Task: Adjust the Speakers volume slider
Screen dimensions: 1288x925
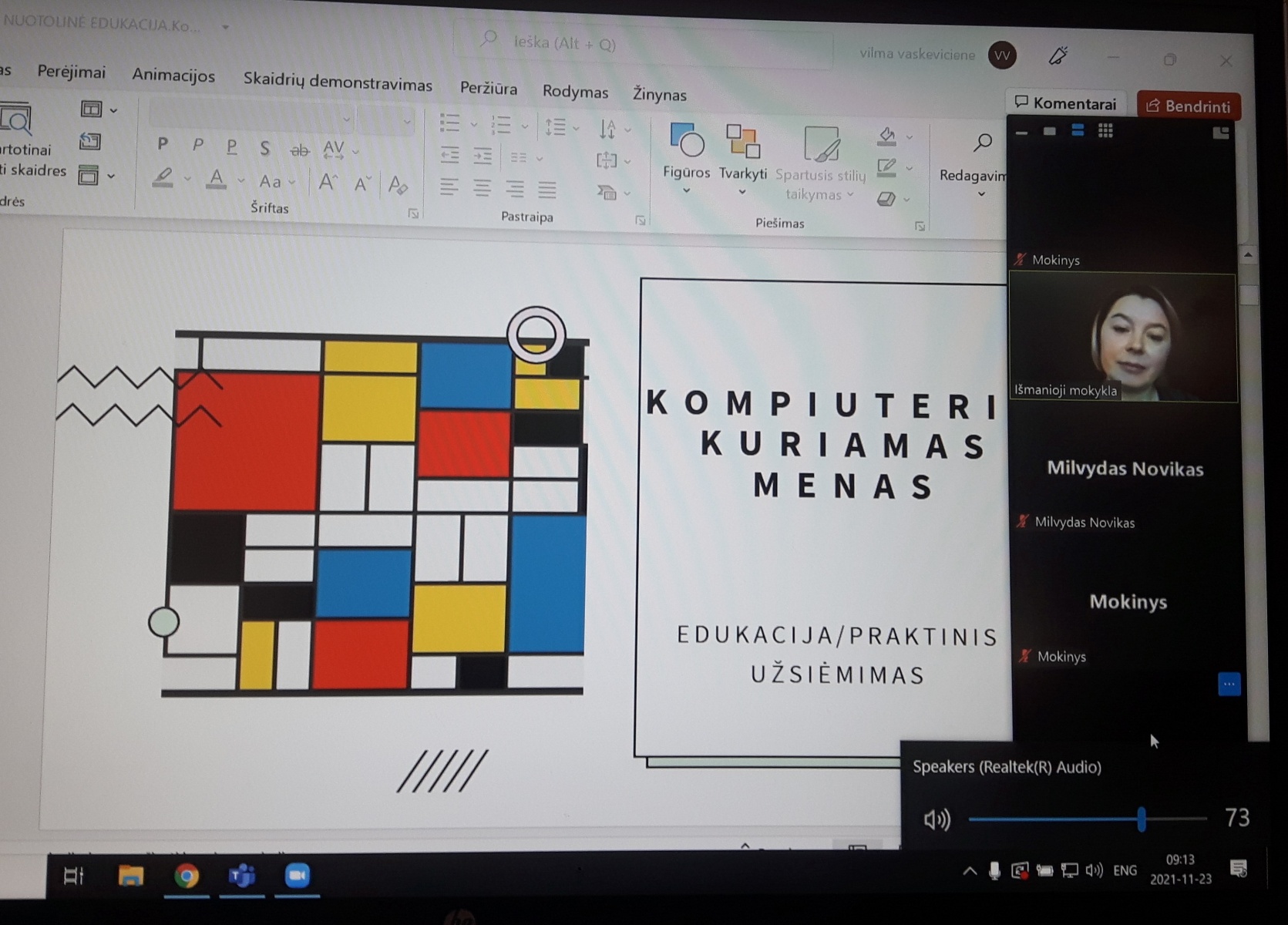Action: tap(1088, 819)
